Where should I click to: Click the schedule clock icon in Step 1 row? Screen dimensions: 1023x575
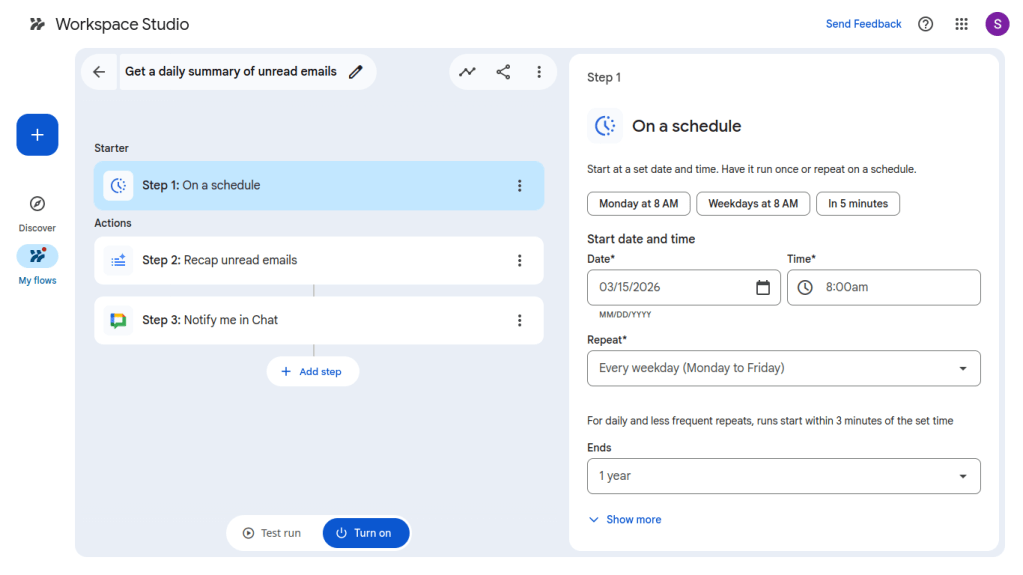pyautogui.click(x=118, y=185)
